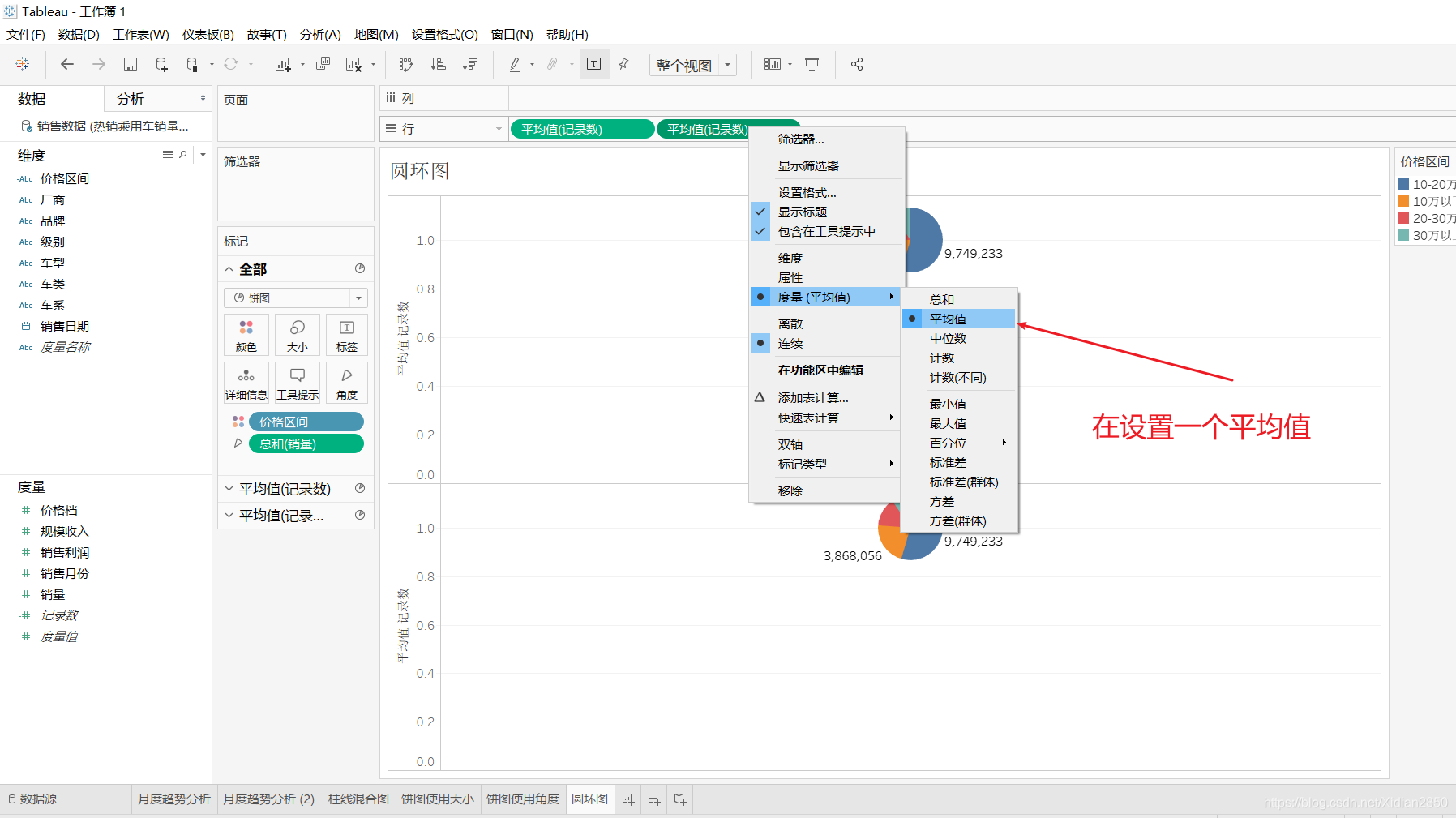Select the 连续 option in context menu
Image resolution: width=1456 pixels, height=818 pixels.
click(826, 344)
